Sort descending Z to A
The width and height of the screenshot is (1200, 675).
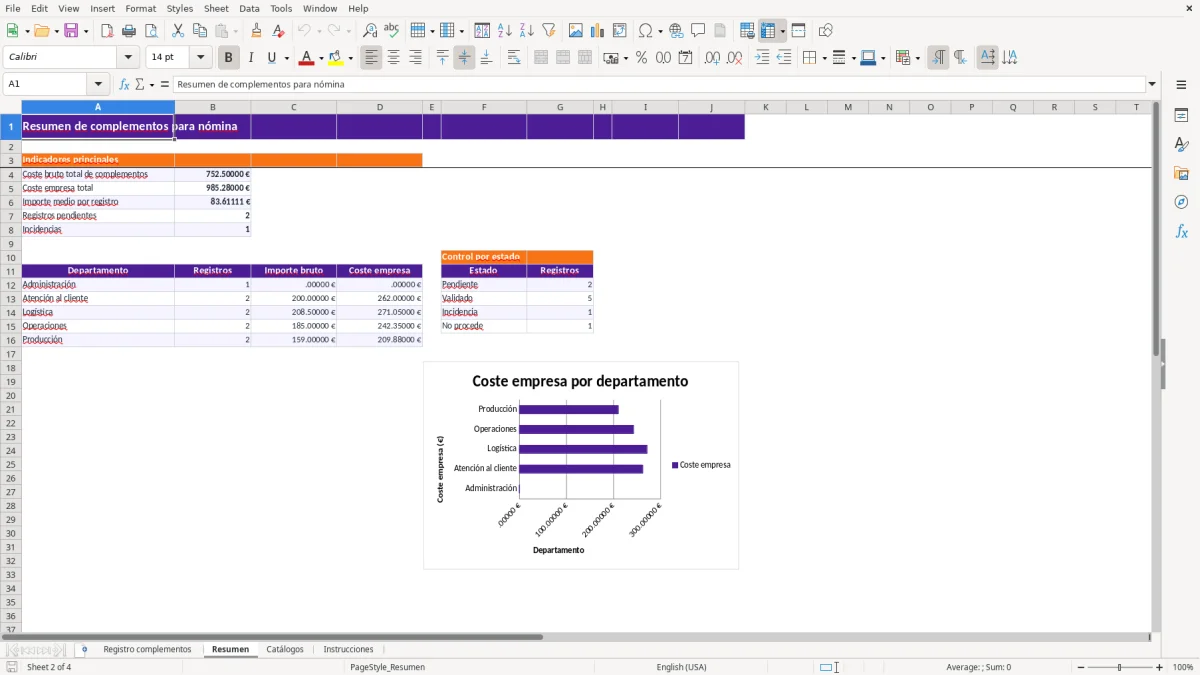coord(527,31)
